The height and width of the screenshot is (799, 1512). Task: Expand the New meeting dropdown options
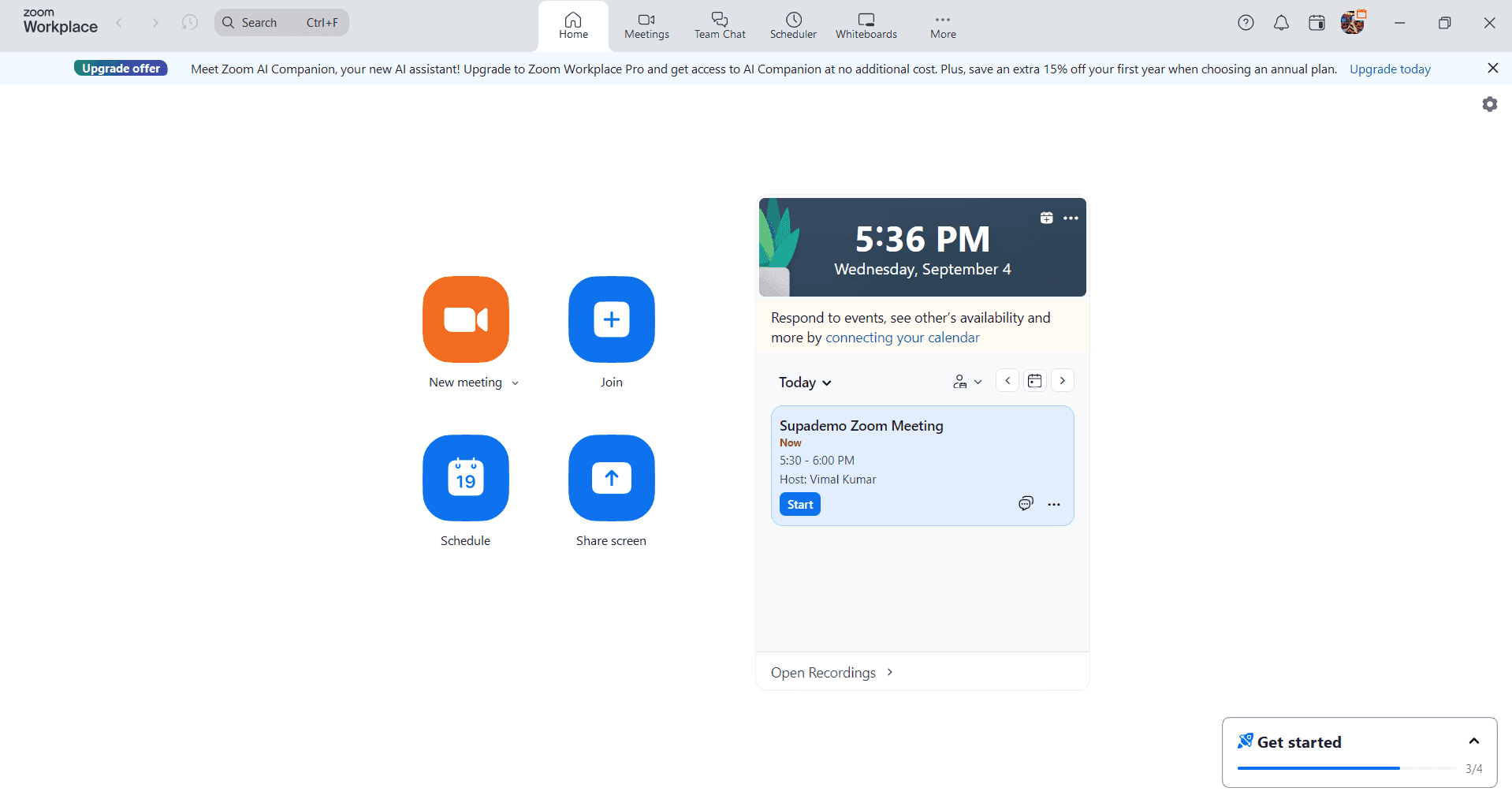click(516, 382)
